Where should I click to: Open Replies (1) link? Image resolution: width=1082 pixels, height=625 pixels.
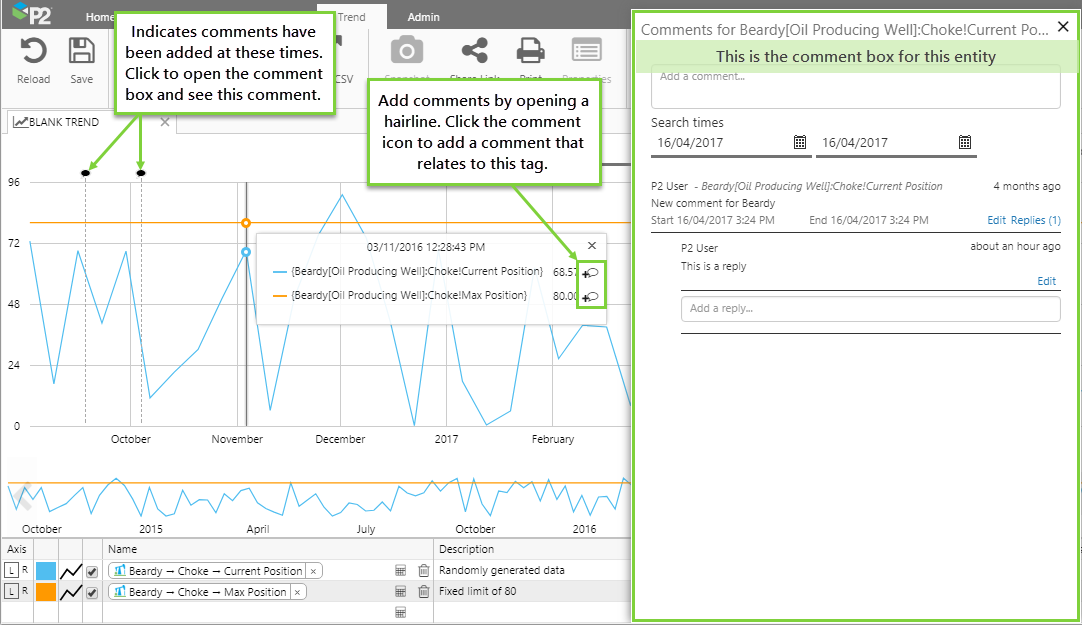pyautogui.click(x=1036, y=220)
